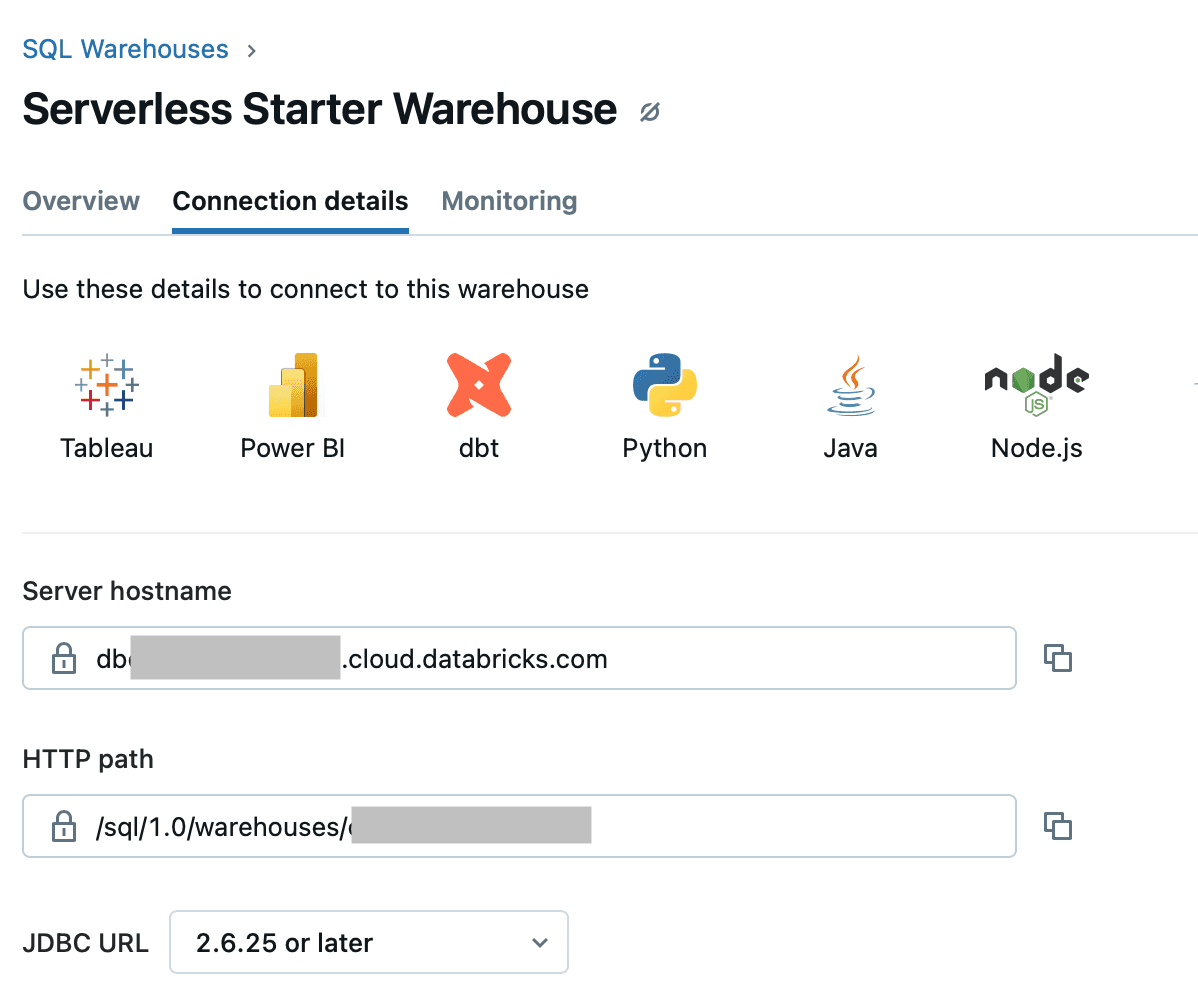Select the Connection details tab
This screenshot has width=1198, height=994.
tap(290, 201)
